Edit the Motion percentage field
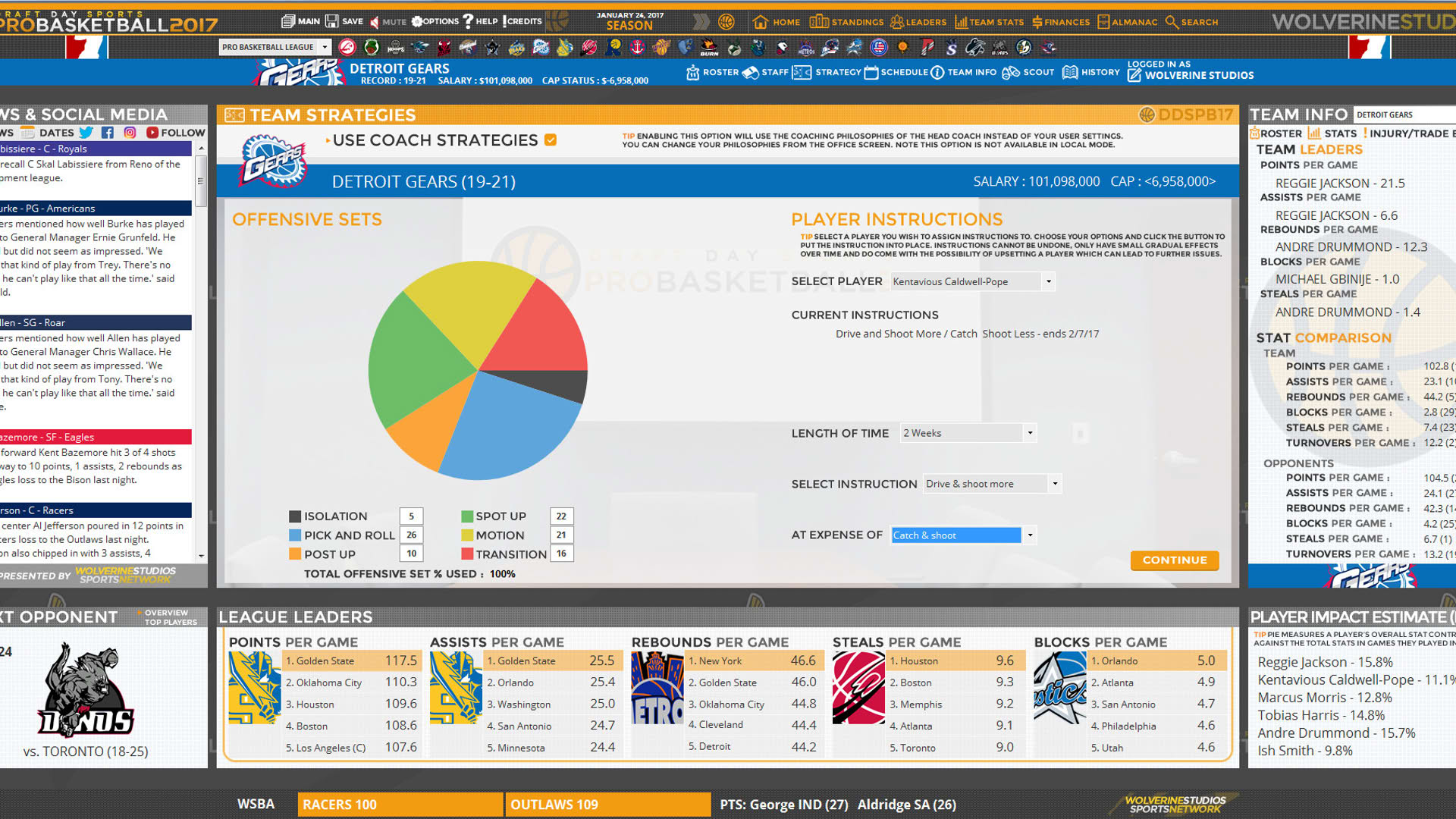 (561, 535)
